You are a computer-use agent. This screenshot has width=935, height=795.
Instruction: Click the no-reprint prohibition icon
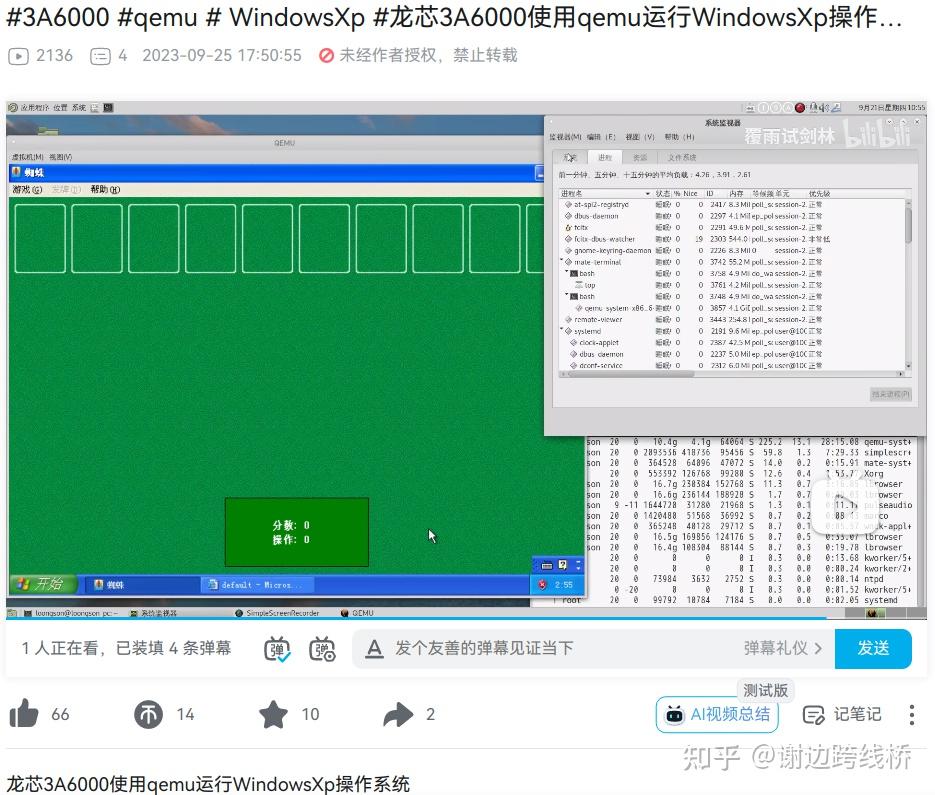click(x=326, y=55)
